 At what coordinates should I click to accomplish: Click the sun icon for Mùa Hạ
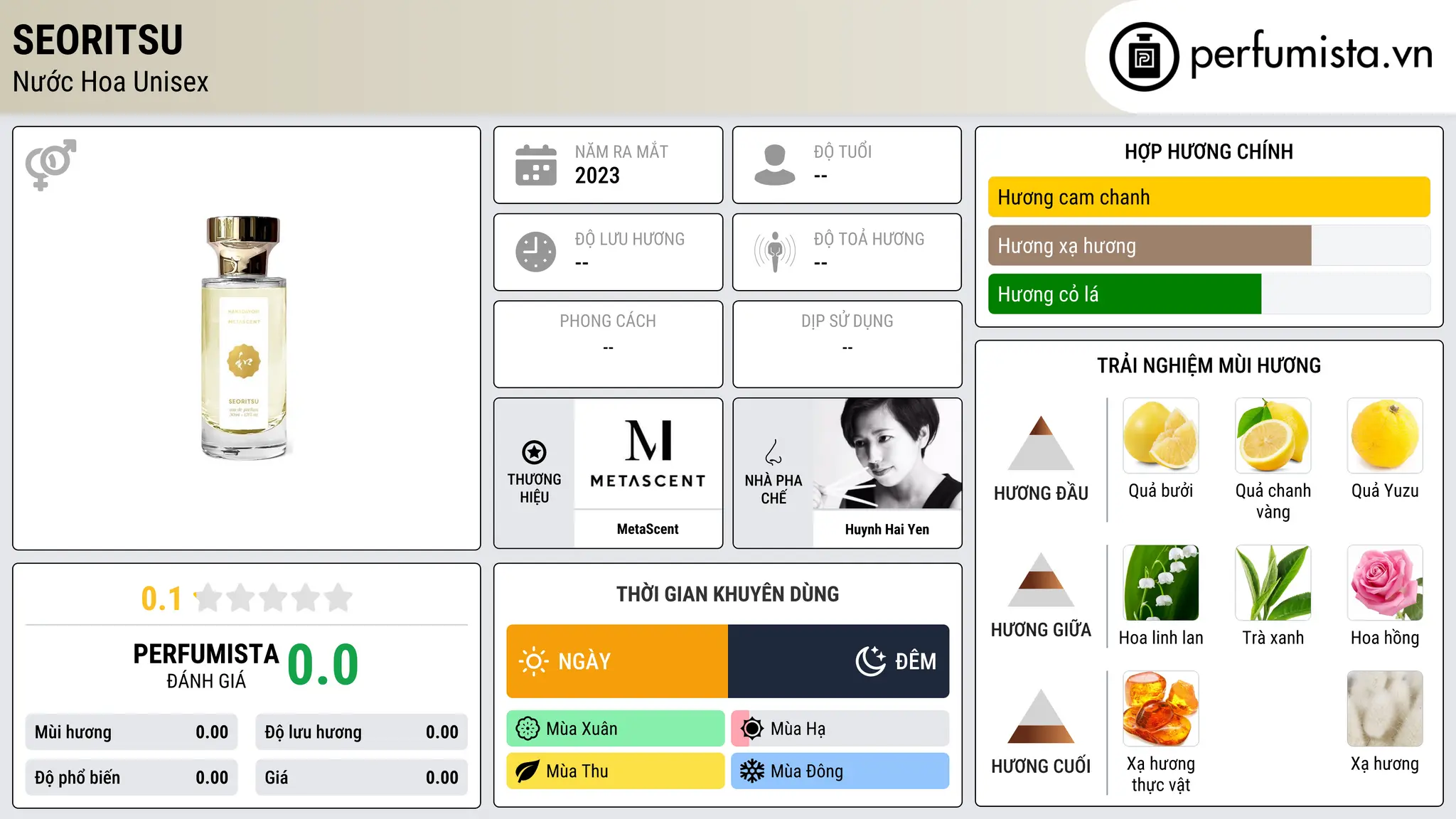click(x=752, y=729)
